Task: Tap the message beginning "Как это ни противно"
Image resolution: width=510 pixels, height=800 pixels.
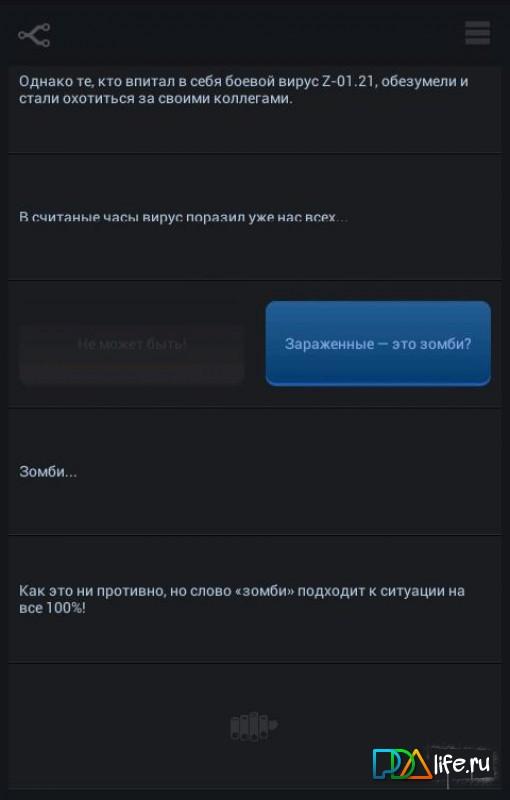Action: click(254, 599)
